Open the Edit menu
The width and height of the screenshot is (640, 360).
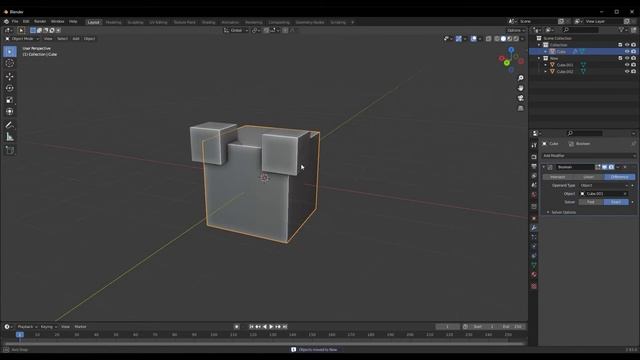coord(26,22)
